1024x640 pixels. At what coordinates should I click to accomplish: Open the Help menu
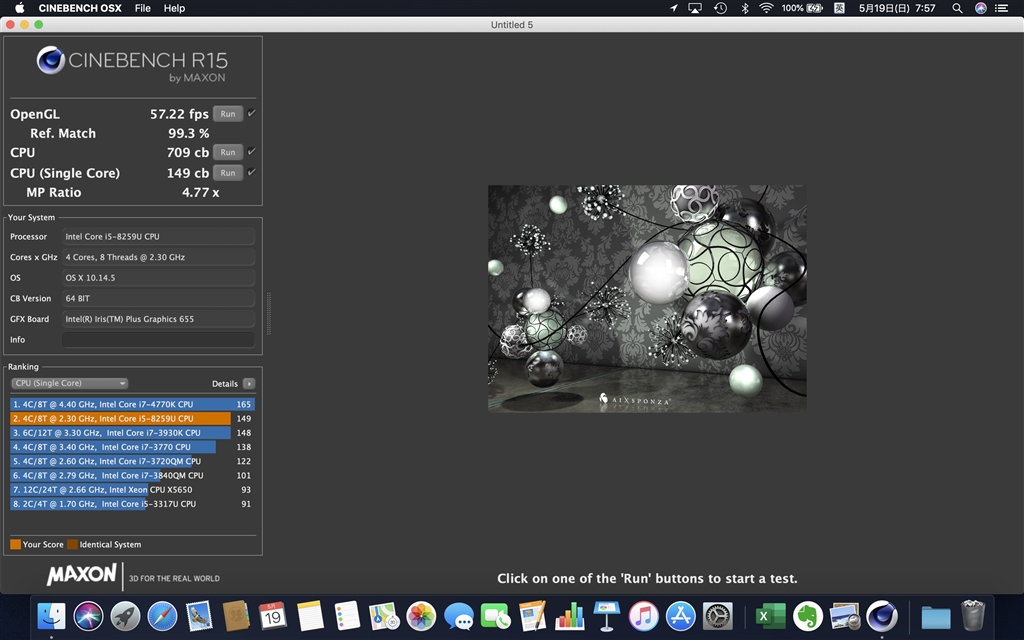coord(174,8)
